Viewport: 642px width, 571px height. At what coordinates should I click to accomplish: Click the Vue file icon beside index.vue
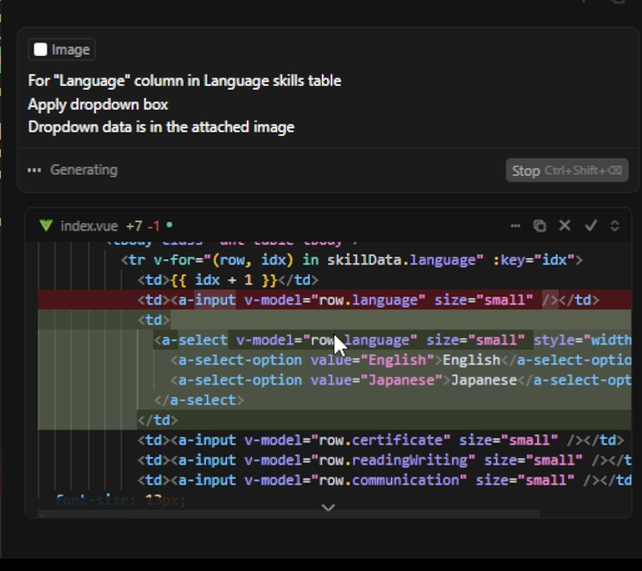pyautogui.click(x=45, y=226)
